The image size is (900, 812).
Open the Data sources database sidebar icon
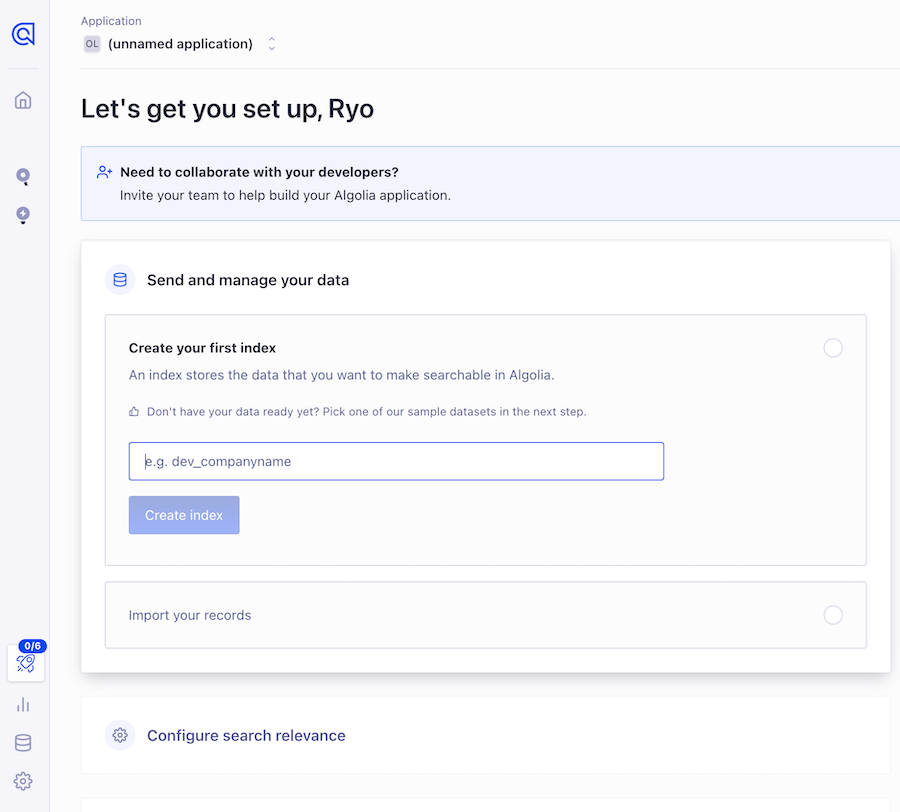23,743
